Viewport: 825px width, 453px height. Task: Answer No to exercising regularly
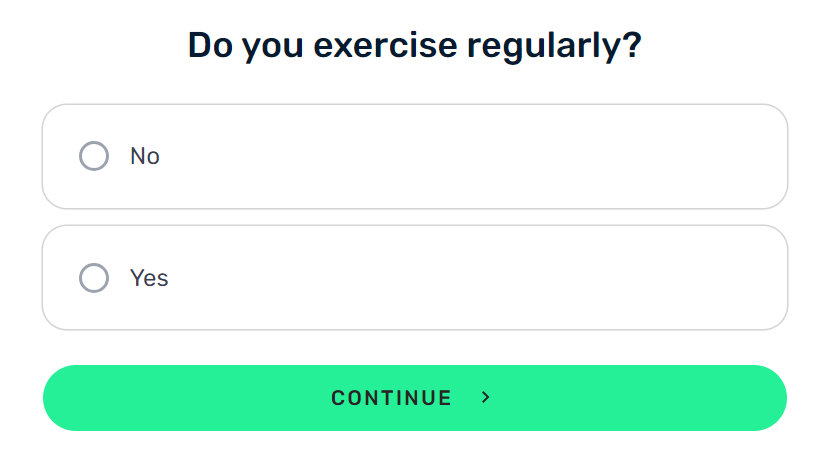click(415, 156)
